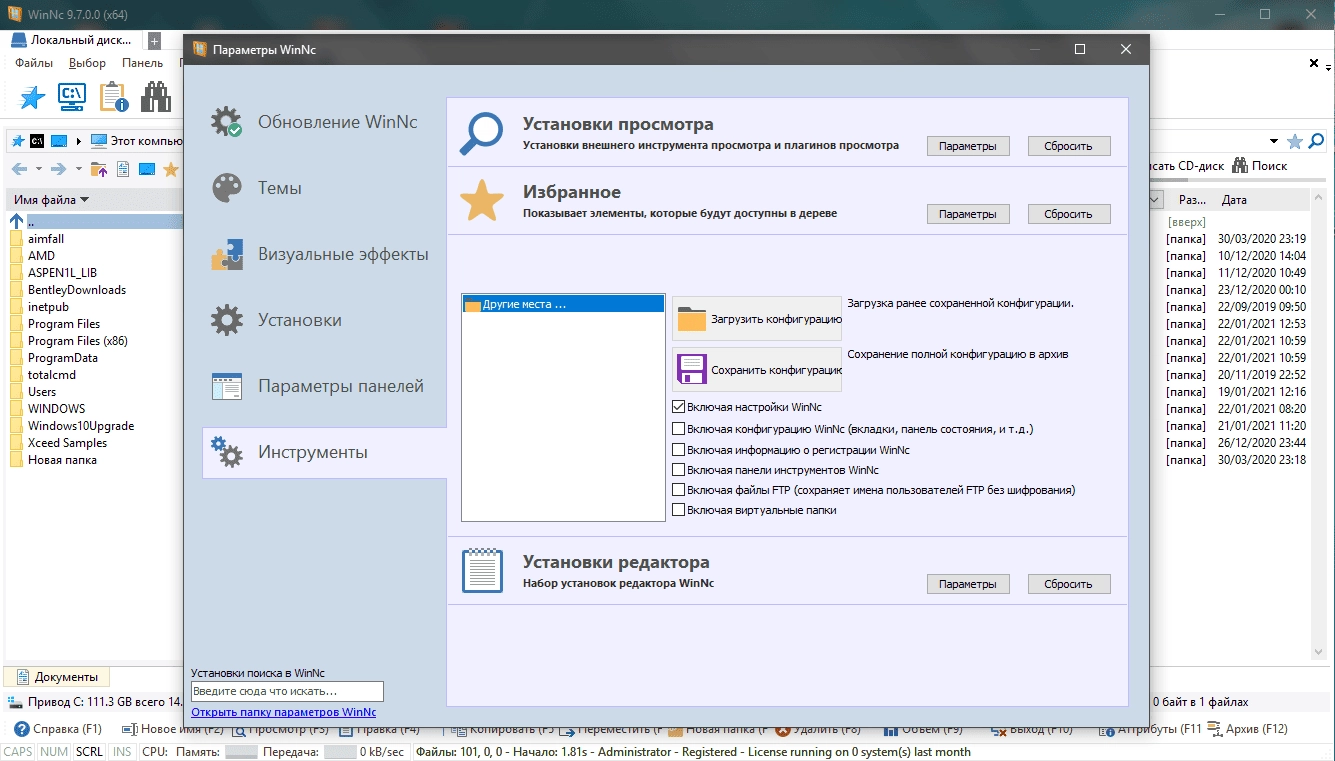Screen dimensions: 1335x761
Task: Go back with the left arrow navigation icon
Action: (19, 169)
